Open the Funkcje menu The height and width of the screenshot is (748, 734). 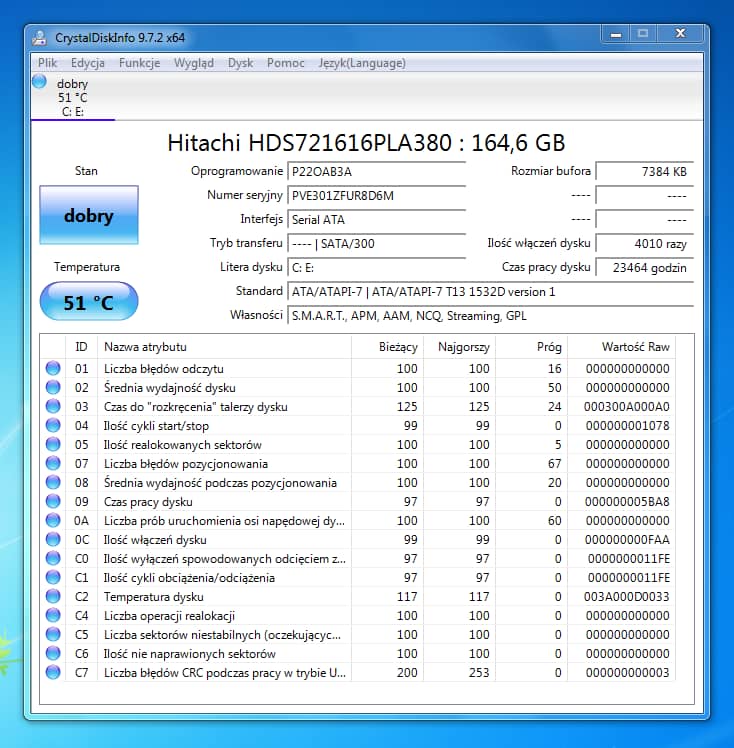pos(139,63)
